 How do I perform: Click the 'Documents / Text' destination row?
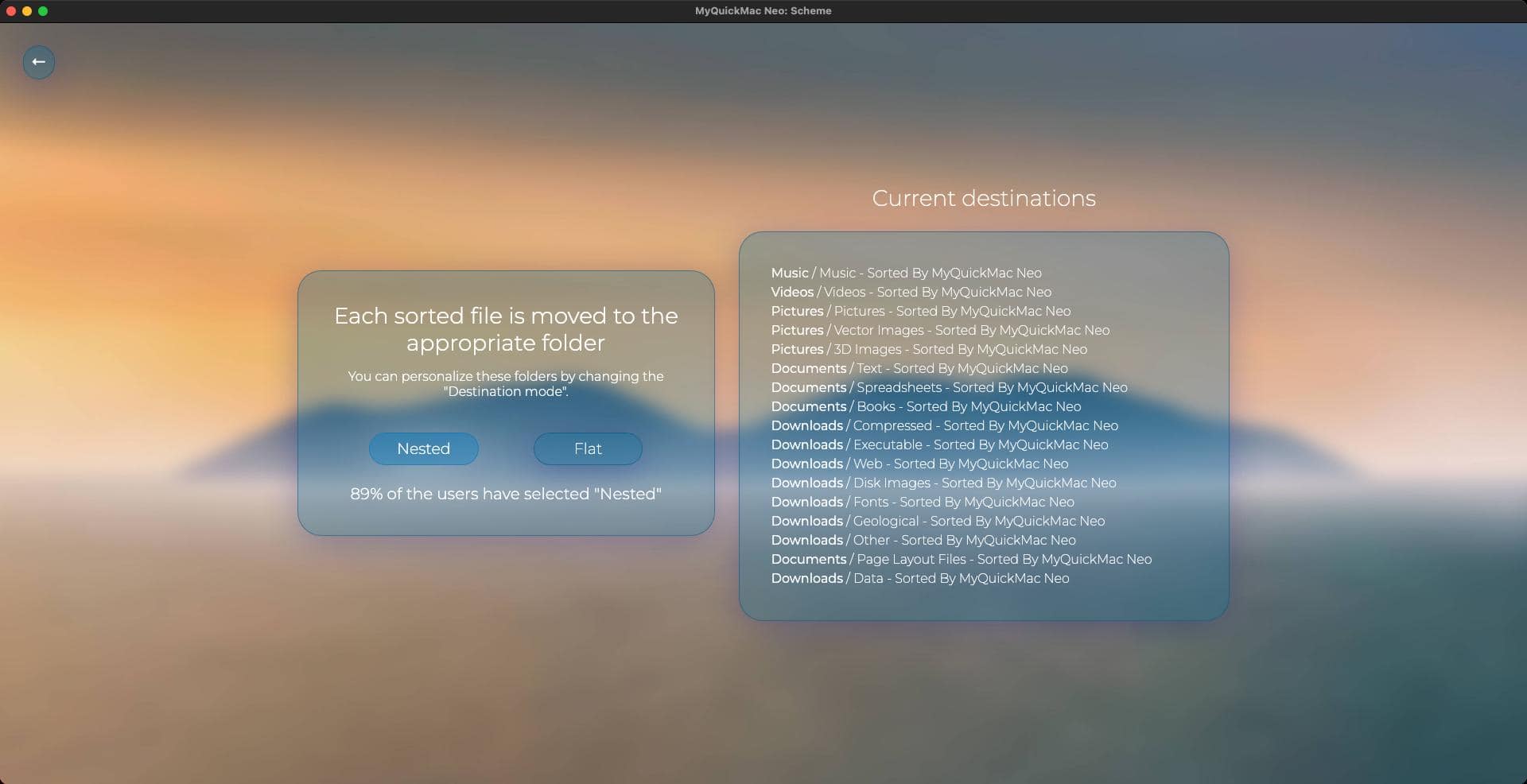919,368
